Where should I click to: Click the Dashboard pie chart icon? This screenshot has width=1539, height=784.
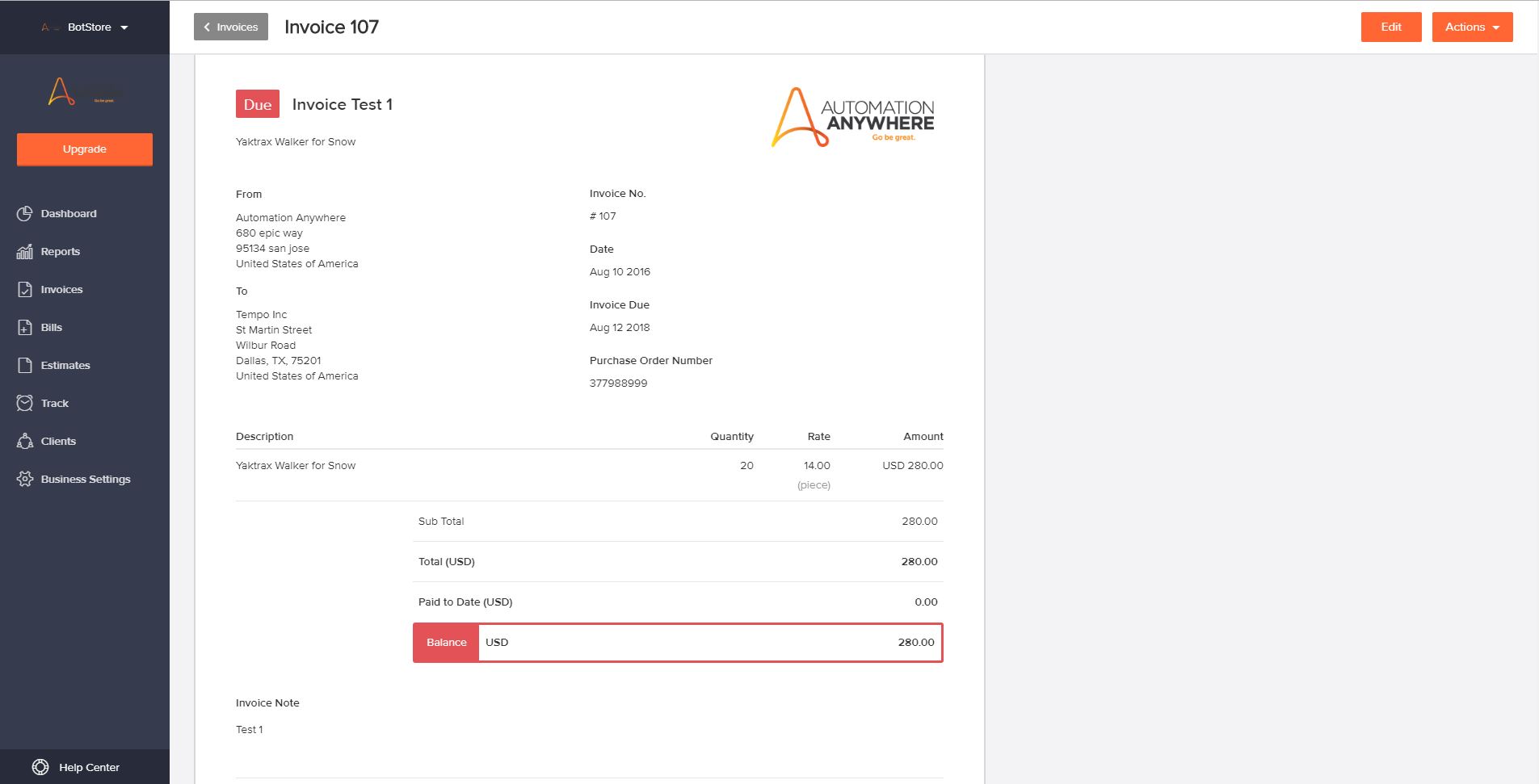tap(25, 214)
